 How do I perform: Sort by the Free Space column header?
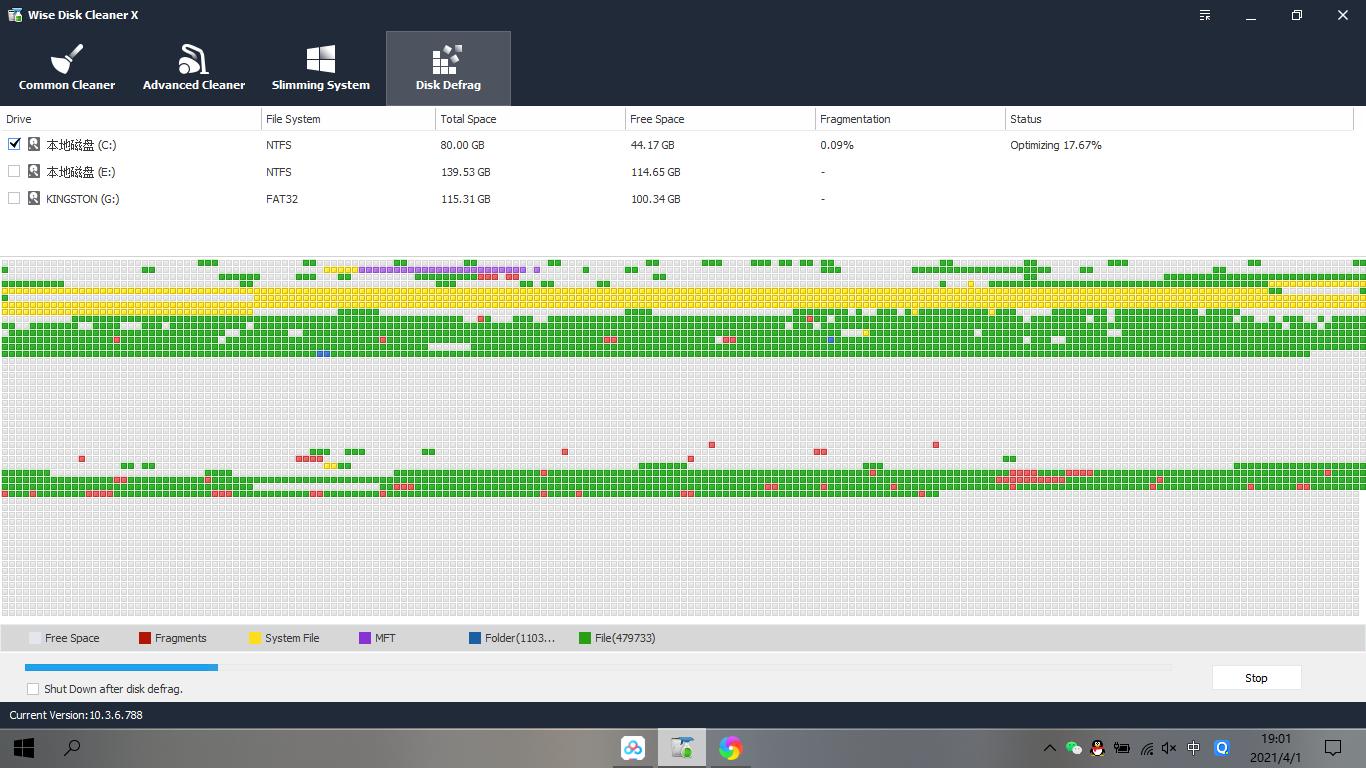[720, 119]
